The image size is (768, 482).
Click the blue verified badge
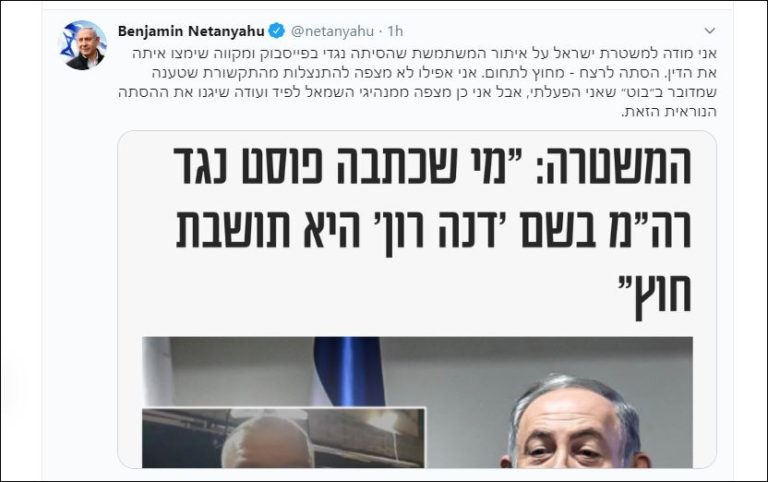pos(277,31)
